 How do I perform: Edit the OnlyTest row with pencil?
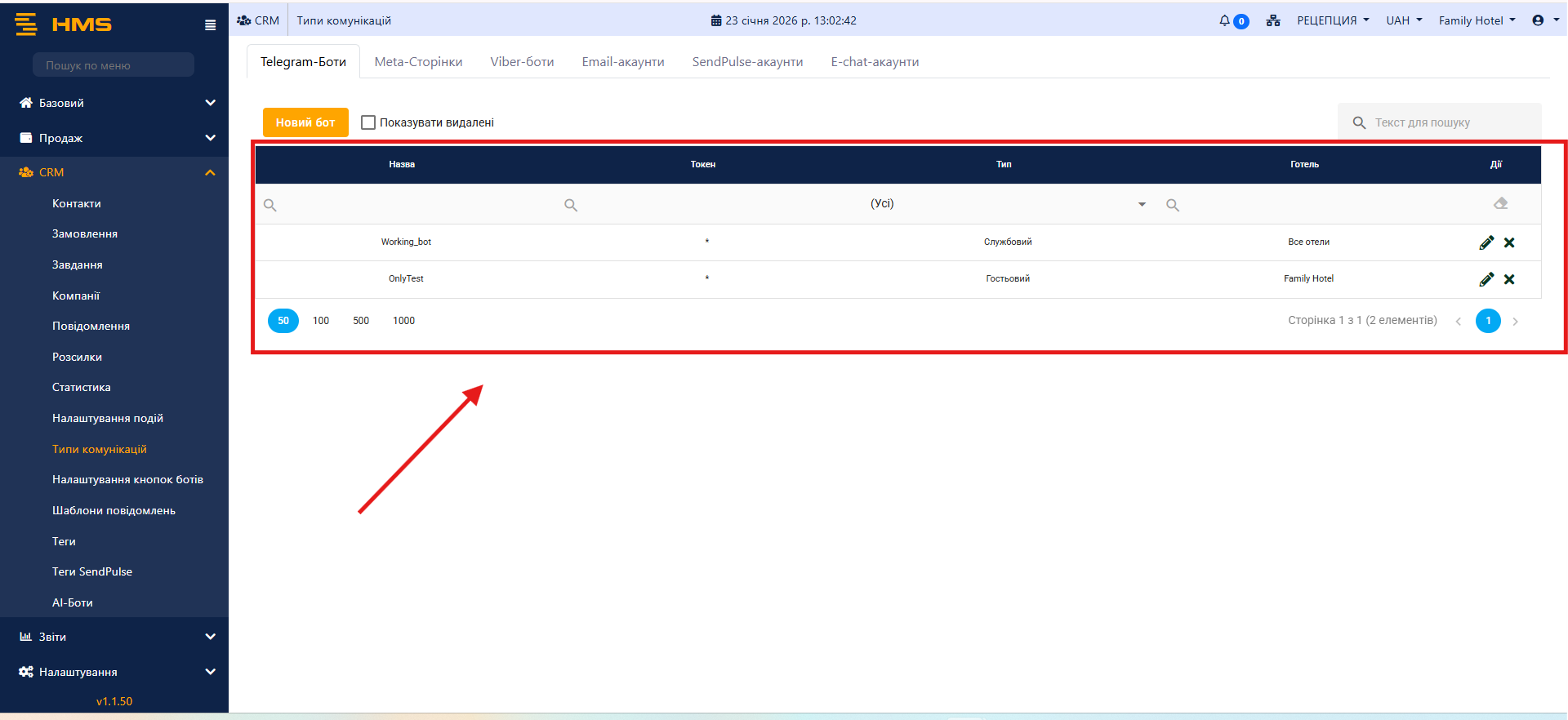[x=1486, y=279]
